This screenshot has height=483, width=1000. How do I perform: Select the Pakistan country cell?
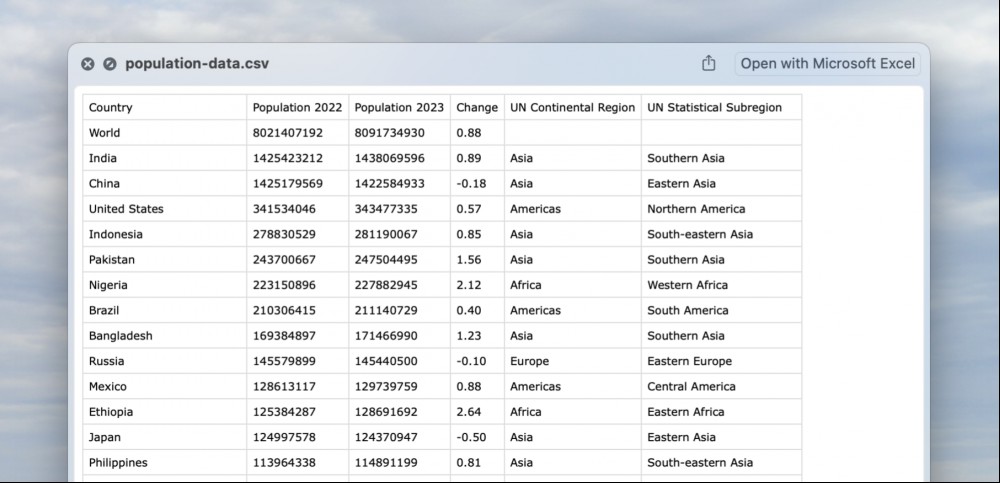[165, 260]
